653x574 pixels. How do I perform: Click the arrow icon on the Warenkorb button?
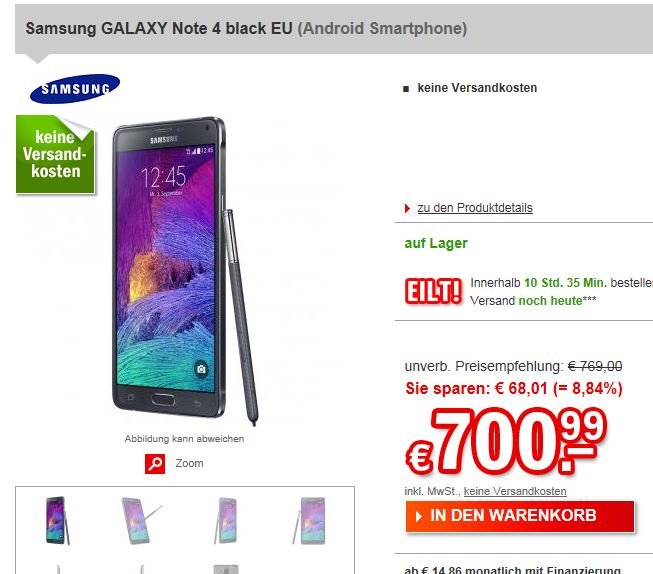coord(419,516)
